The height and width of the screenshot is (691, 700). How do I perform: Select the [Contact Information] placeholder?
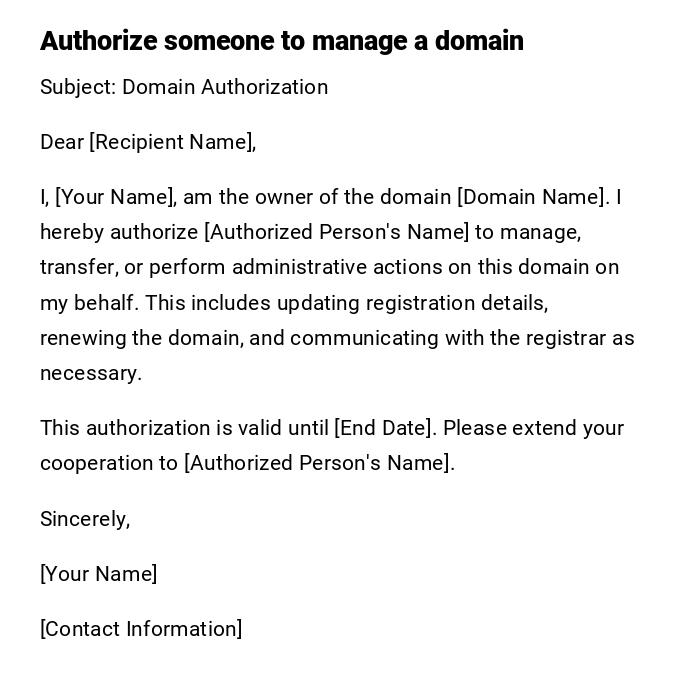pos(141,629)
